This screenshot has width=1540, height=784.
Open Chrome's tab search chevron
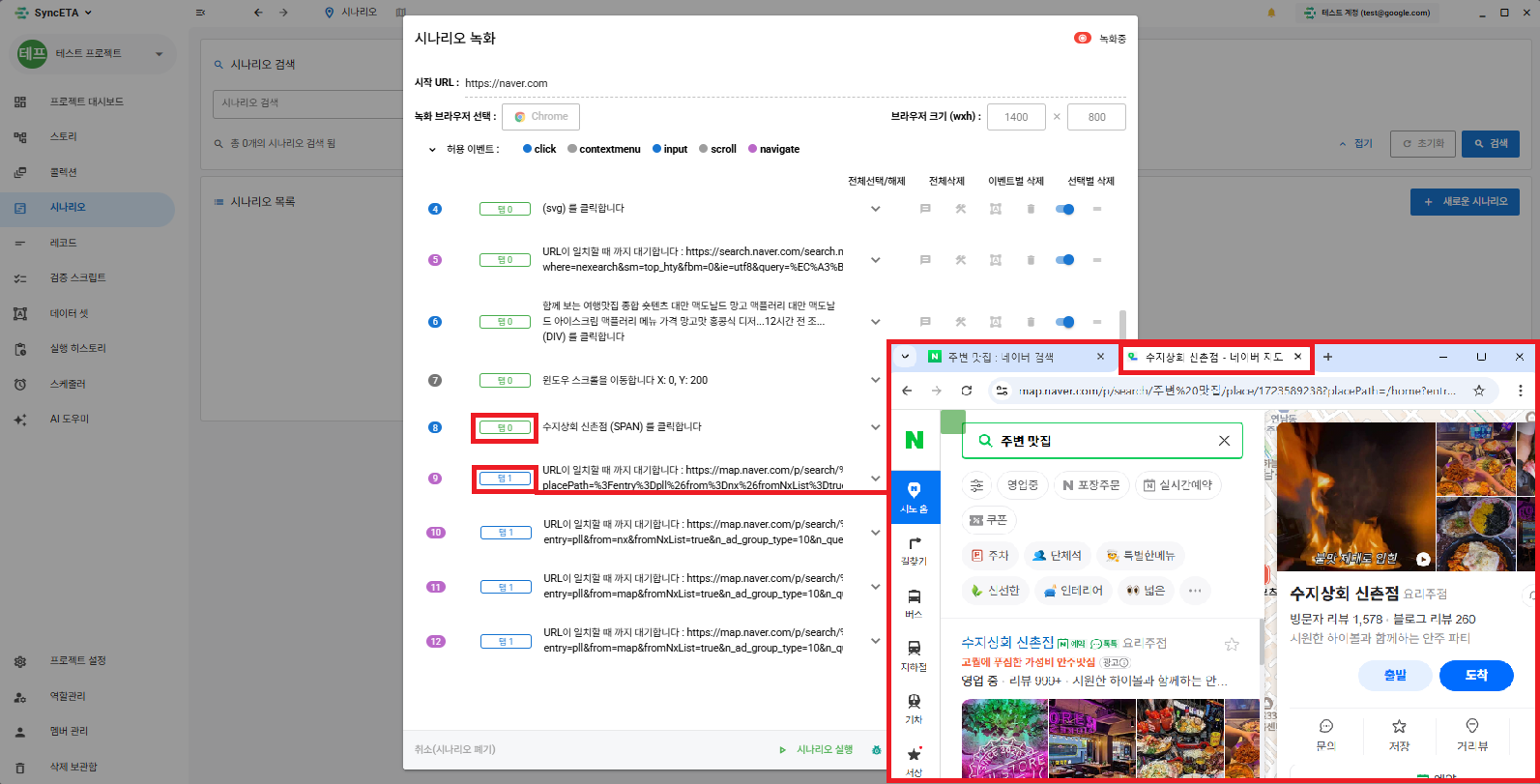[905, 357]
